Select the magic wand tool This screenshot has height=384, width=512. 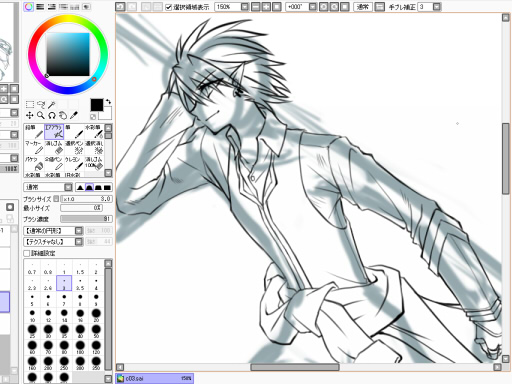click(x=52, y=104)
